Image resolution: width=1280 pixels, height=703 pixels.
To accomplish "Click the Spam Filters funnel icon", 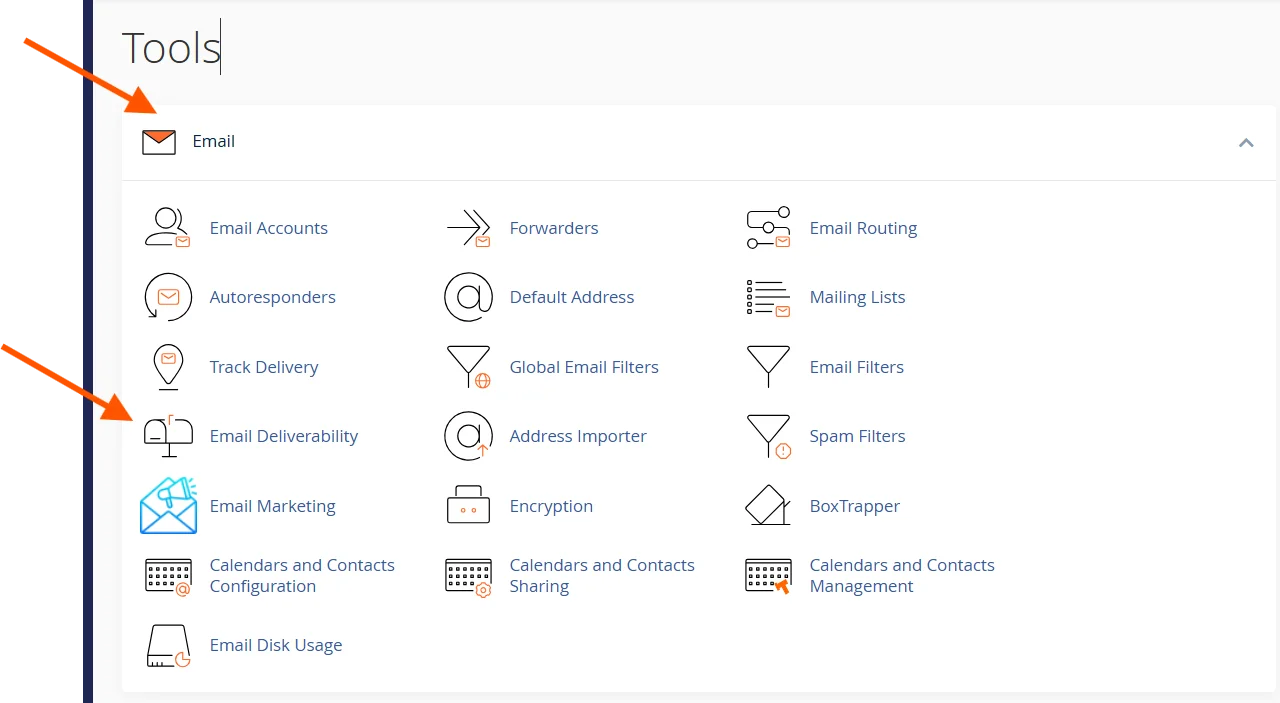I will pyautogui.click(x=768, y=436).
